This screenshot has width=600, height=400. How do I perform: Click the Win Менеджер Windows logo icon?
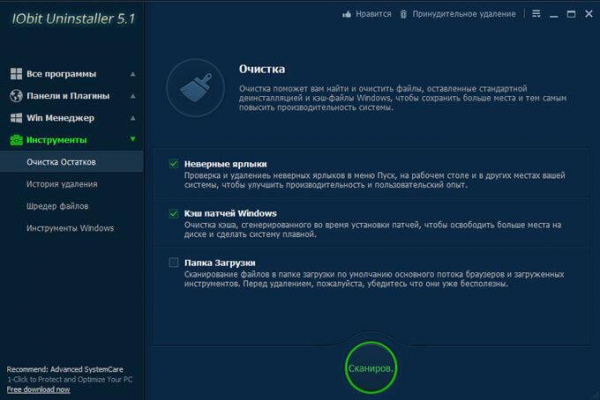click(16, 118)
